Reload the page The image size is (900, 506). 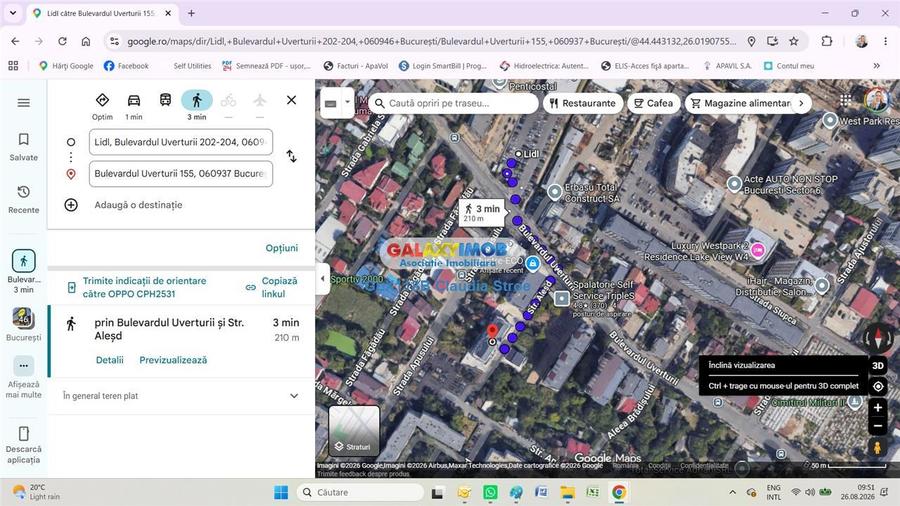pos(62,41)
